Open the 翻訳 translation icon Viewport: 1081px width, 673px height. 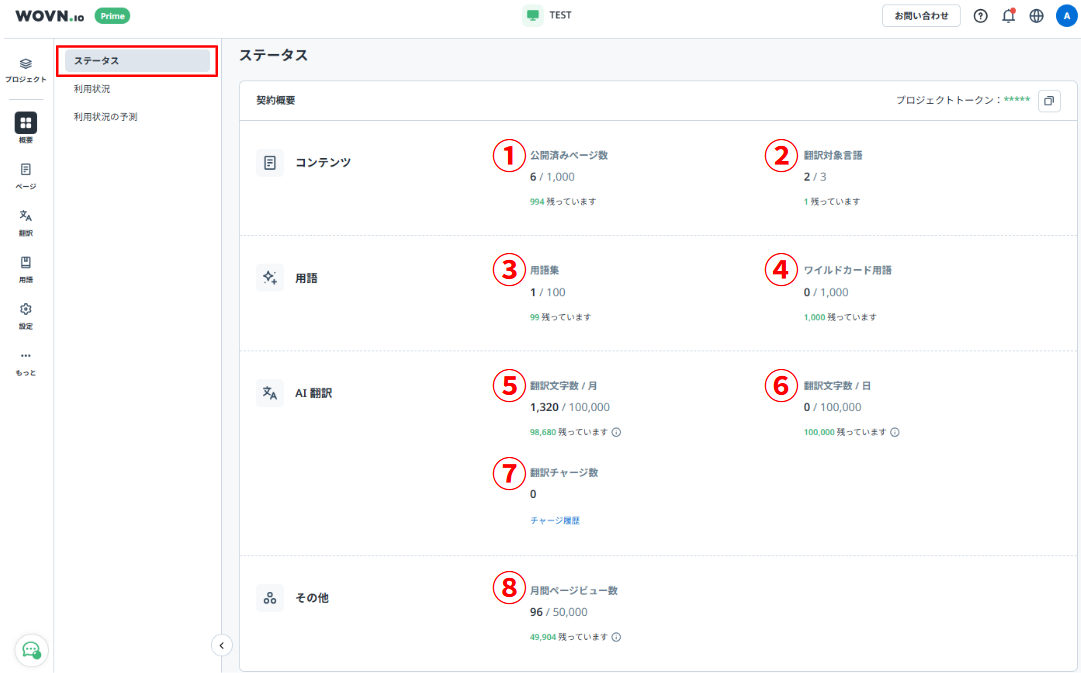(x=26, y=217)
